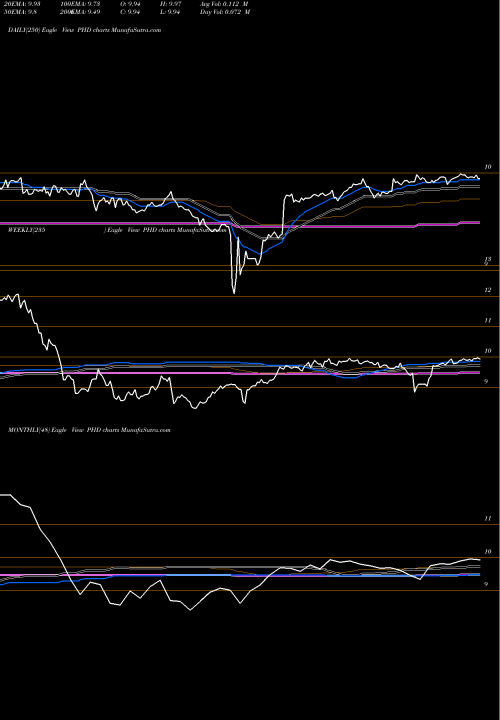This screenshot has height=720, width=500.
Task: Click the DAILY(250) Eagle View chart title
Action: coord(84,30)
